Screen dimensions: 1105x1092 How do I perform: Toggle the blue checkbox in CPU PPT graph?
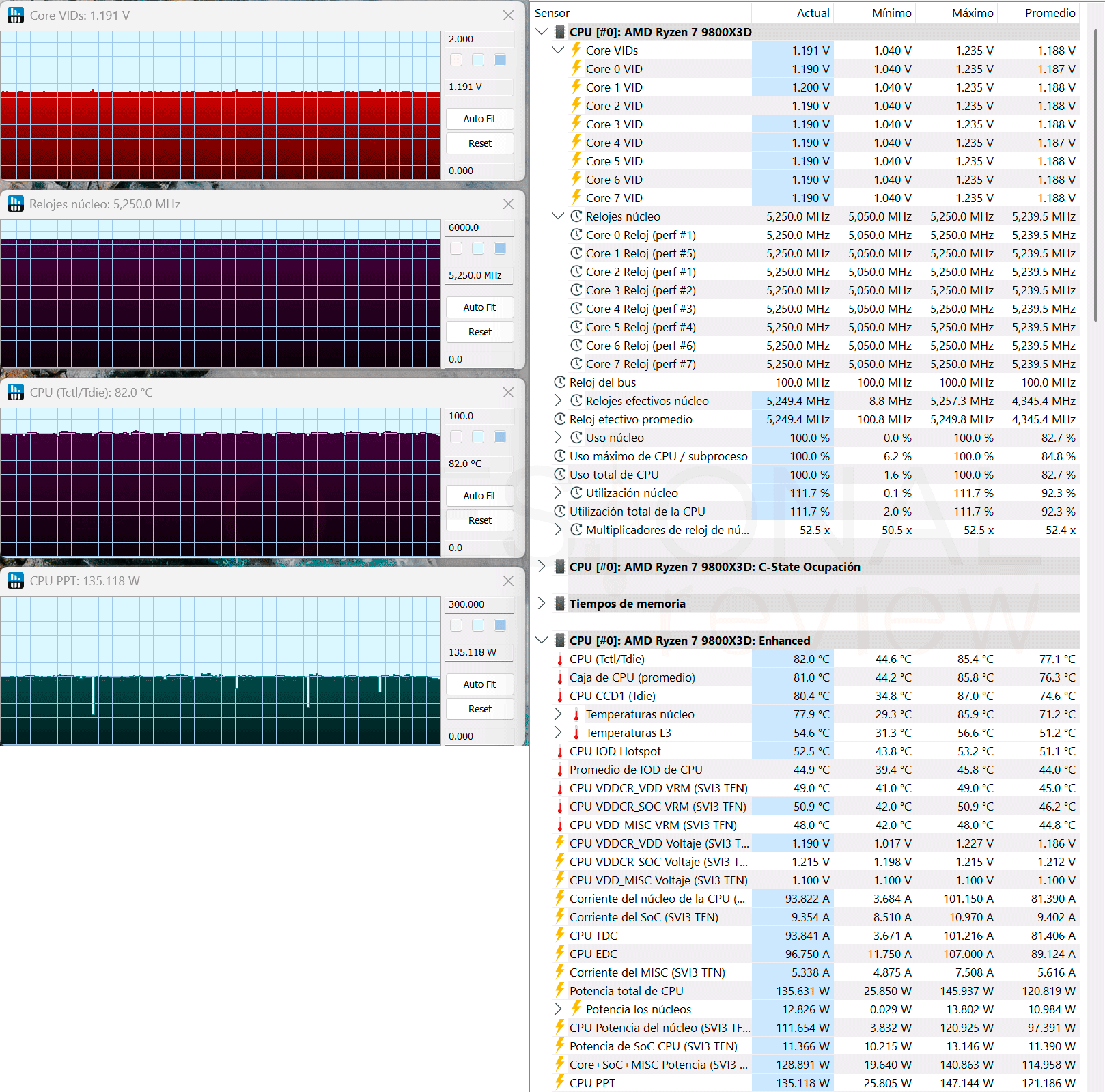coord(500,626)
